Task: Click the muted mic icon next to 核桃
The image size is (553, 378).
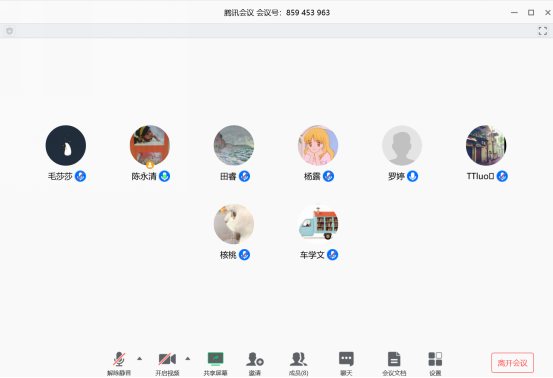Action: tap(244, 255)
